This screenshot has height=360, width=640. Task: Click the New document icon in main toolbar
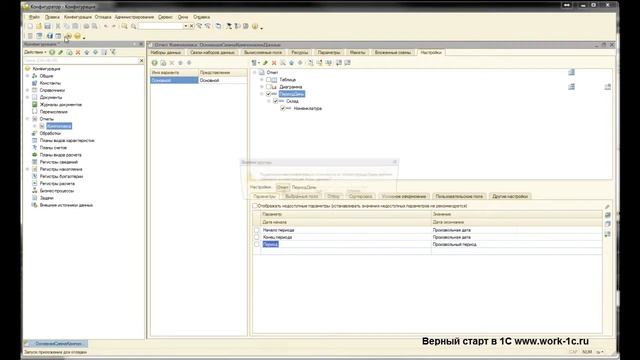(30, 26)
